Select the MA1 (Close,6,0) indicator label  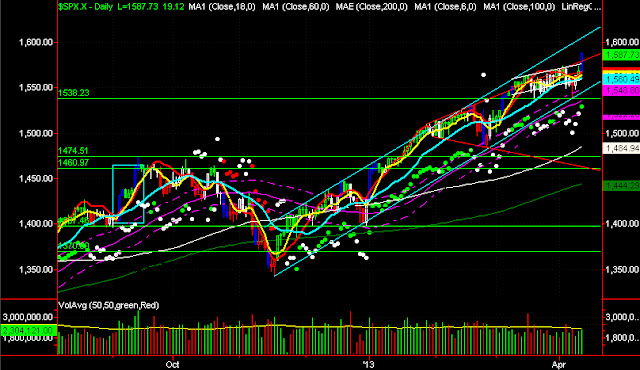445,7
